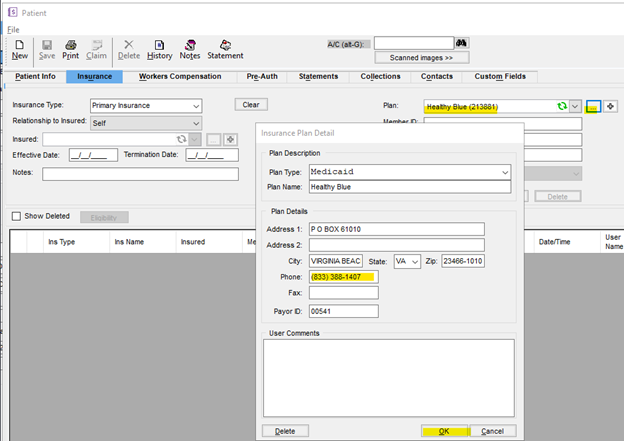Open the Plan Type Medicaid dropdown

(x=505, y=172)
